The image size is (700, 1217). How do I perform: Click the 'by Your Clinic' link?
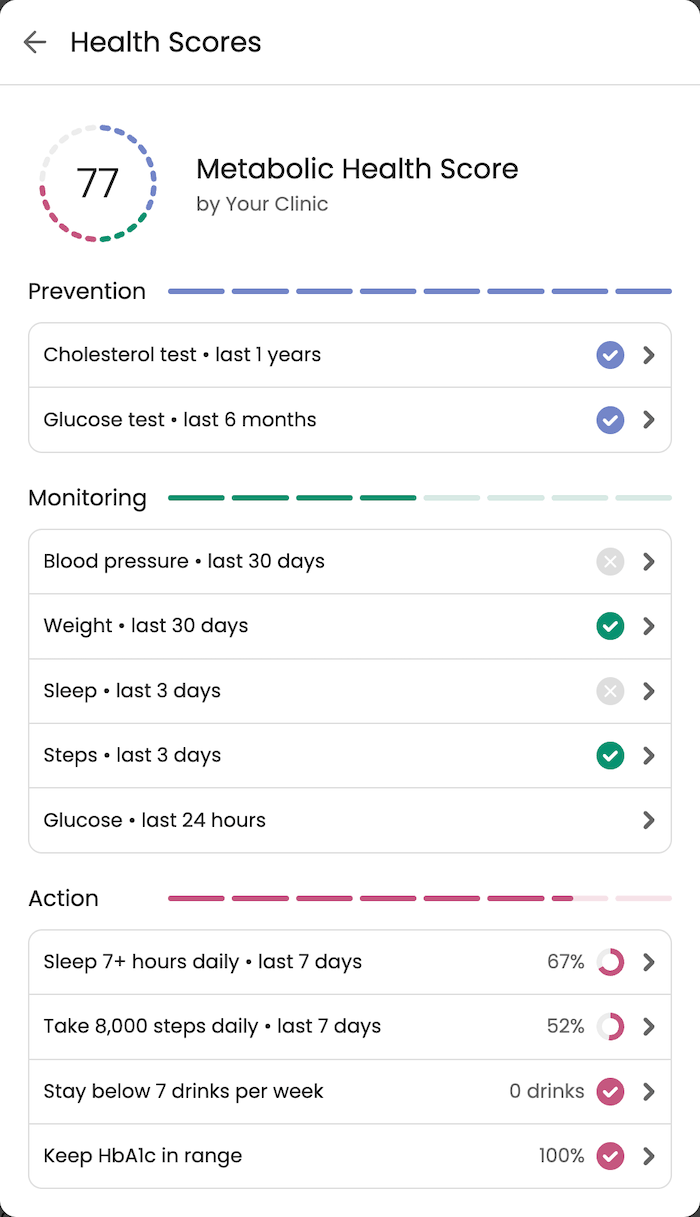click(x=263, y=203)
